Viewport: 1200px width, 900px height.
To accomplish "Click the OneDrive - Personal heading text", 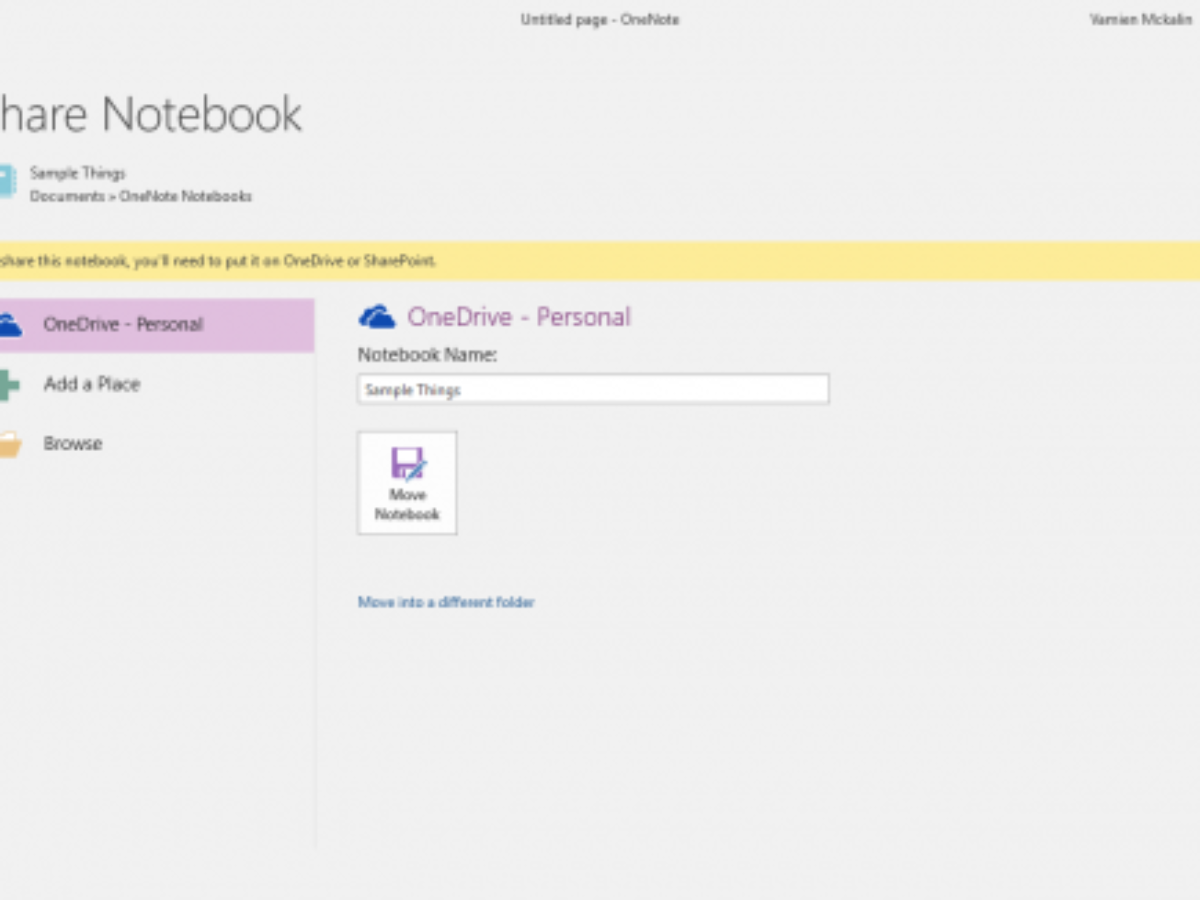I will pos(519,317).
